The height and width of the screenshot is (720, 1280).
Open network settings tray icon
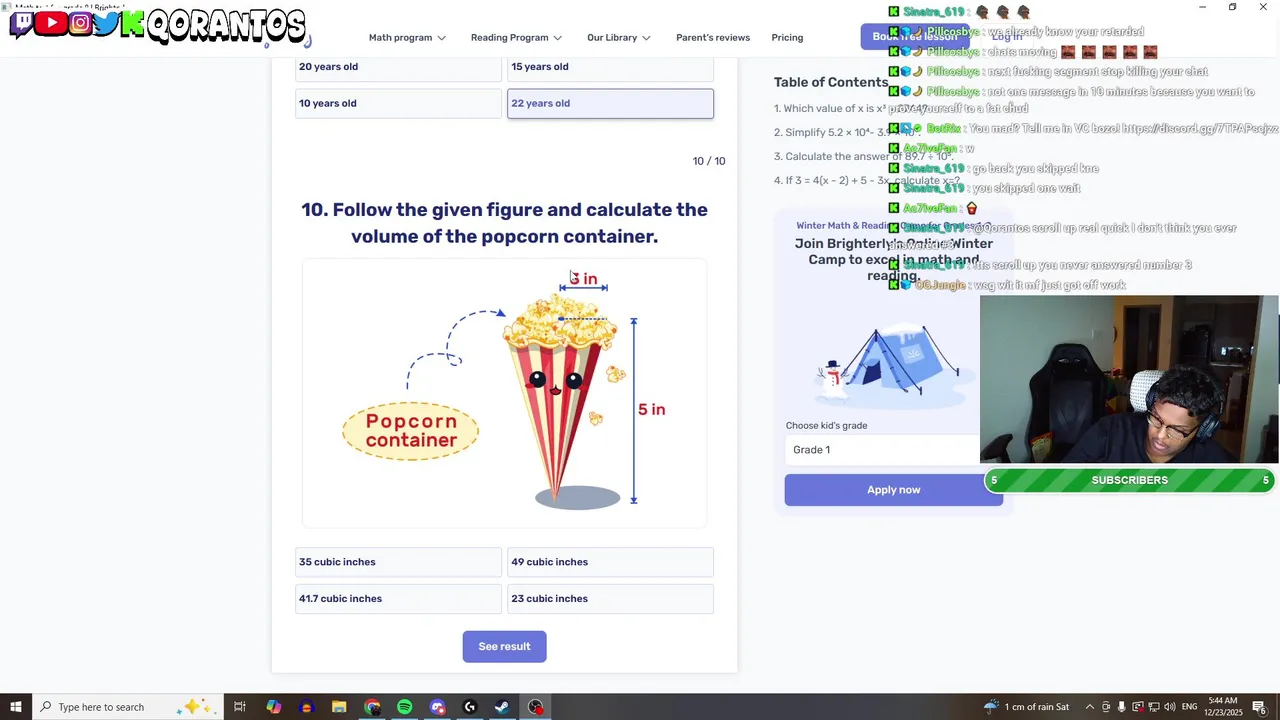[1154, 707]
